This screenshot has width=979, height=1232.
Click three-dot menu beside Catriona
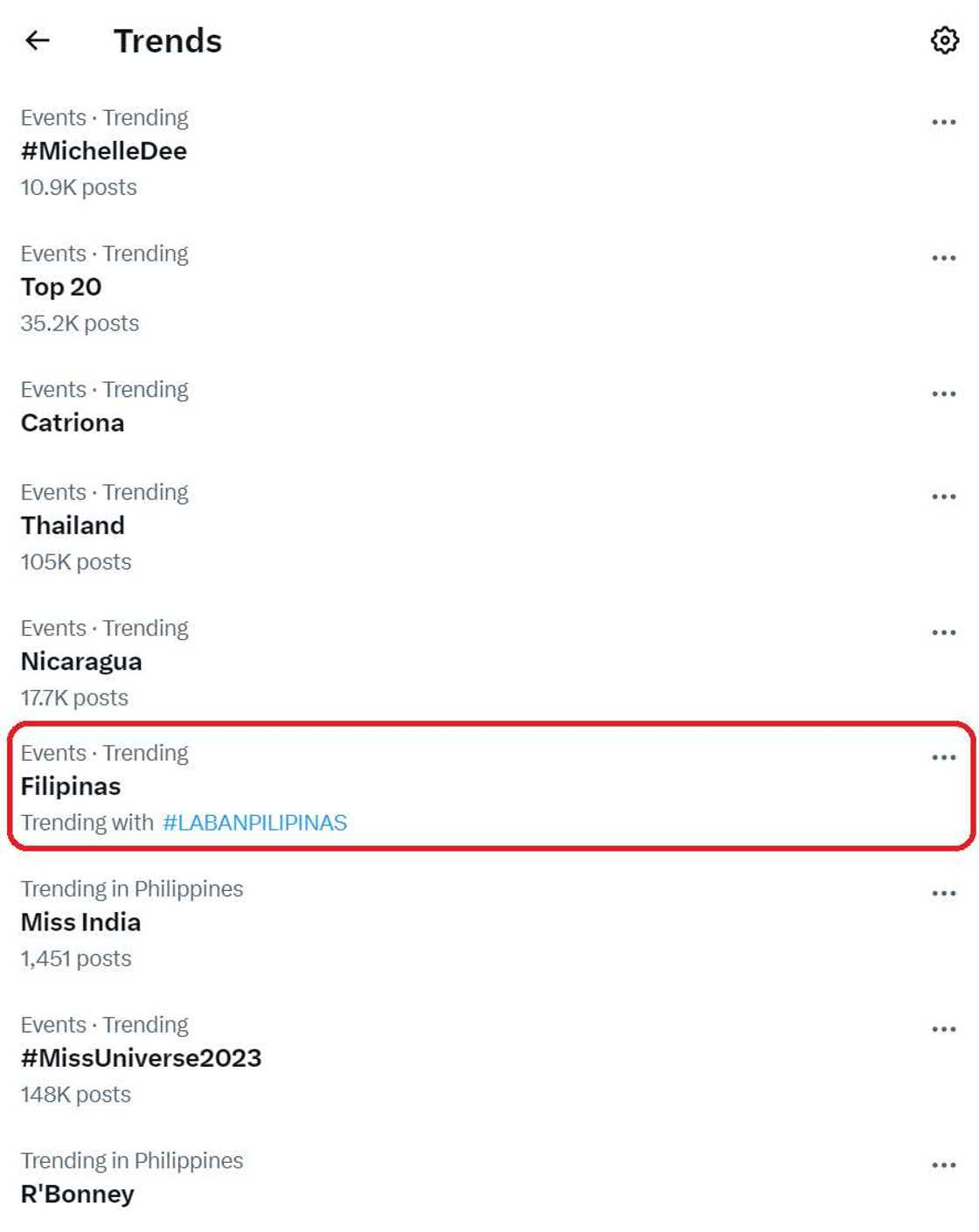tap(943, 394)
